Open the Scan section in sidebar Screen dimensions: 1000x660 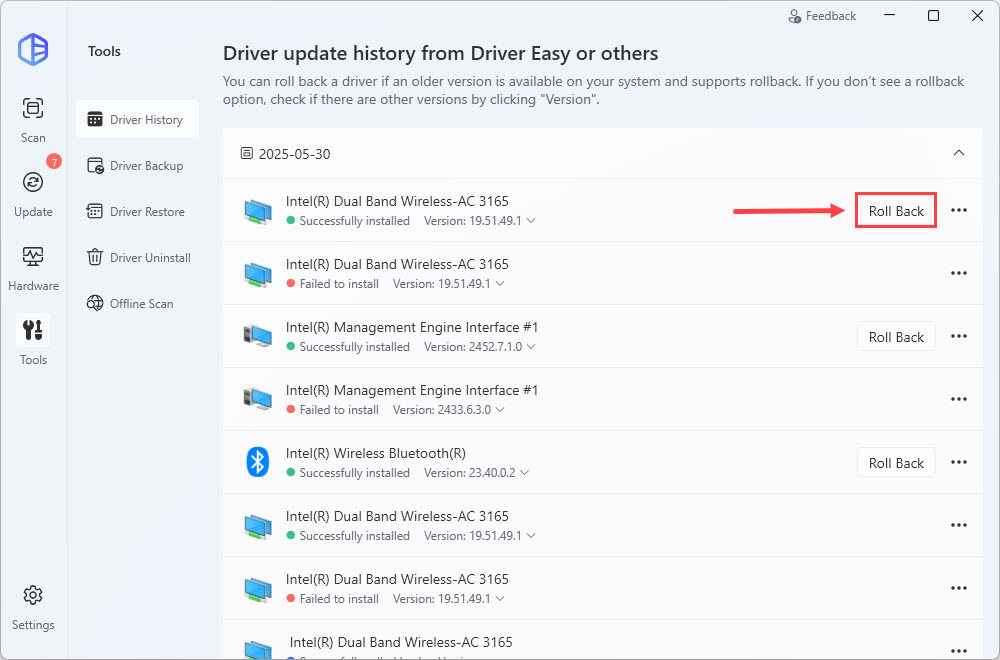coord(33,119)
